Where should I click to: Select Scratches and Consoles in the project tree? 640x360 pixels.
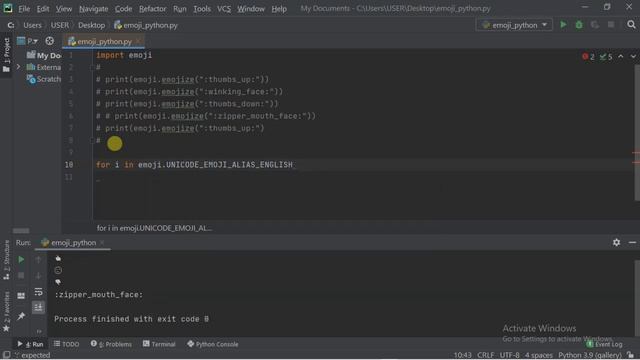44,79
